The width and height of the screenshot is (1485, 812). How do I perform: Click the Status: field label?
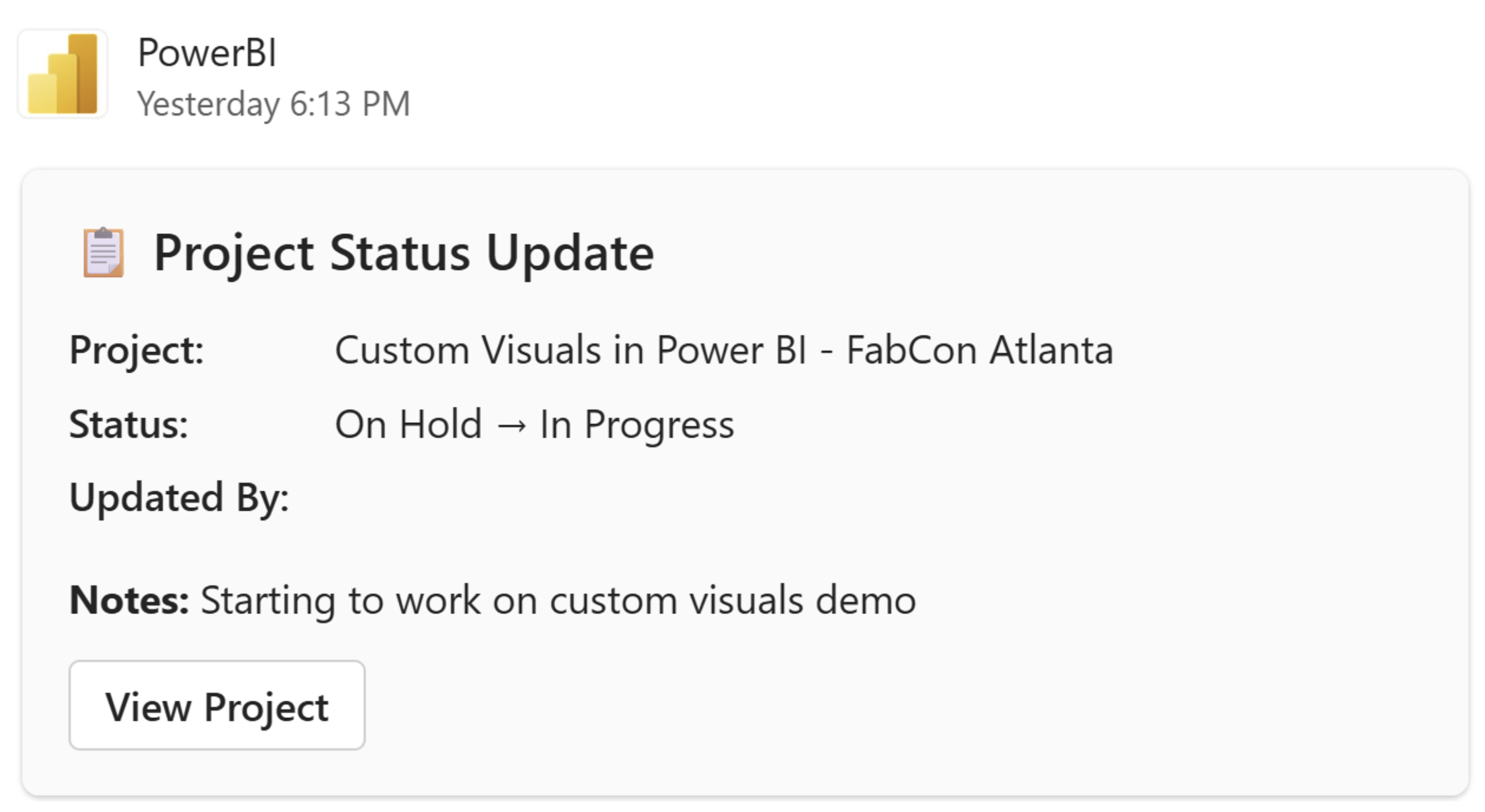(129, 425)
